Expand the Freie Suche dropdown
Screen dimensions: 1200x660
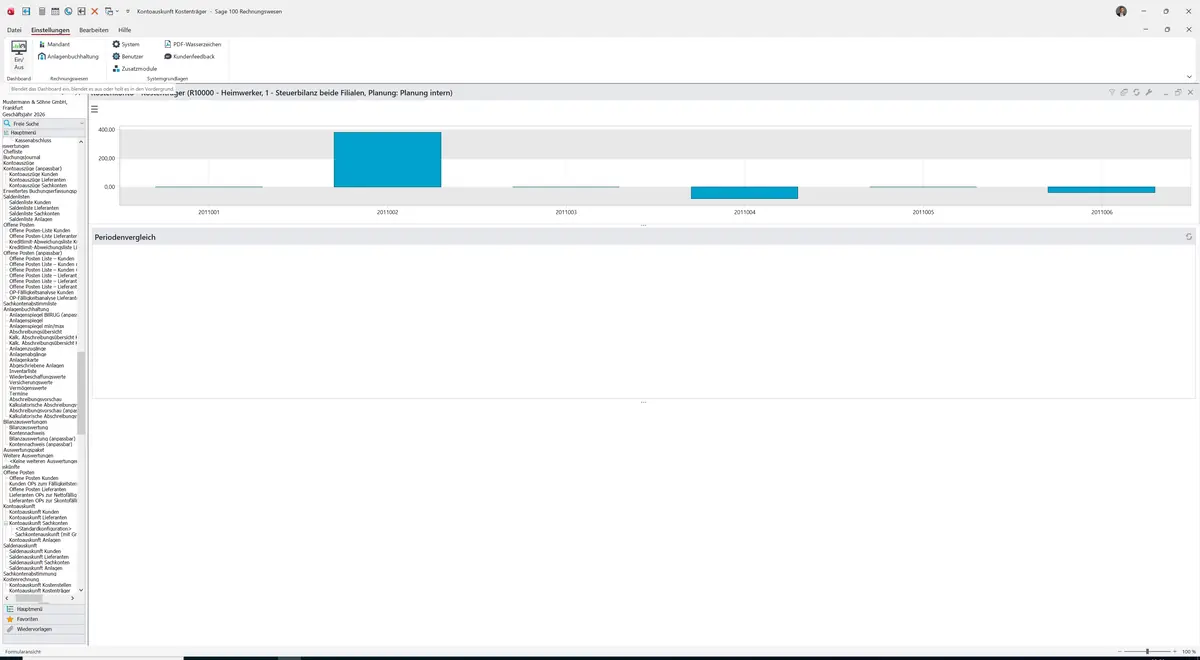pyautogui.click(x=82, y=123)
